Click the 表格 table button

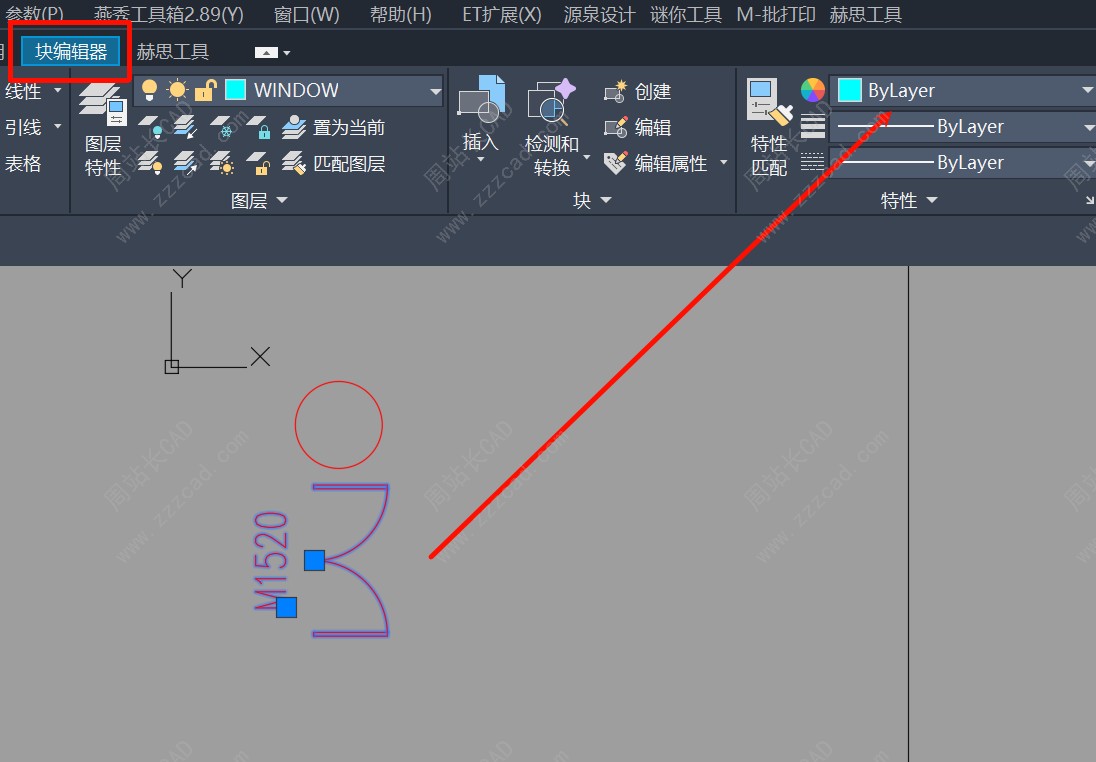(x=23, y=164)
